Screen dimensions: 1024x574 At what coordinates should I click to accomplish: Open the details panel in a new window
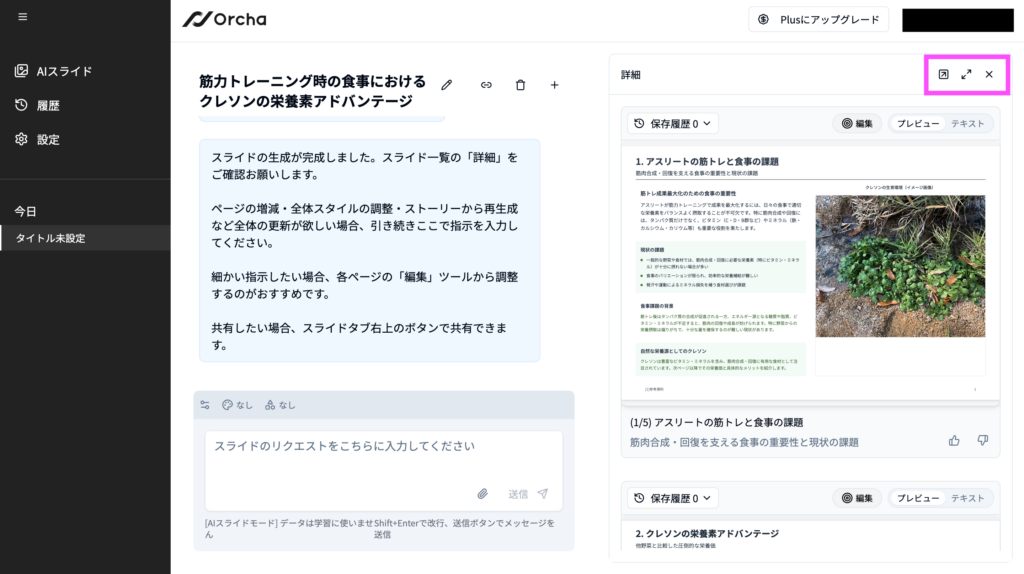pyautogui.click(x=944, y=74)
